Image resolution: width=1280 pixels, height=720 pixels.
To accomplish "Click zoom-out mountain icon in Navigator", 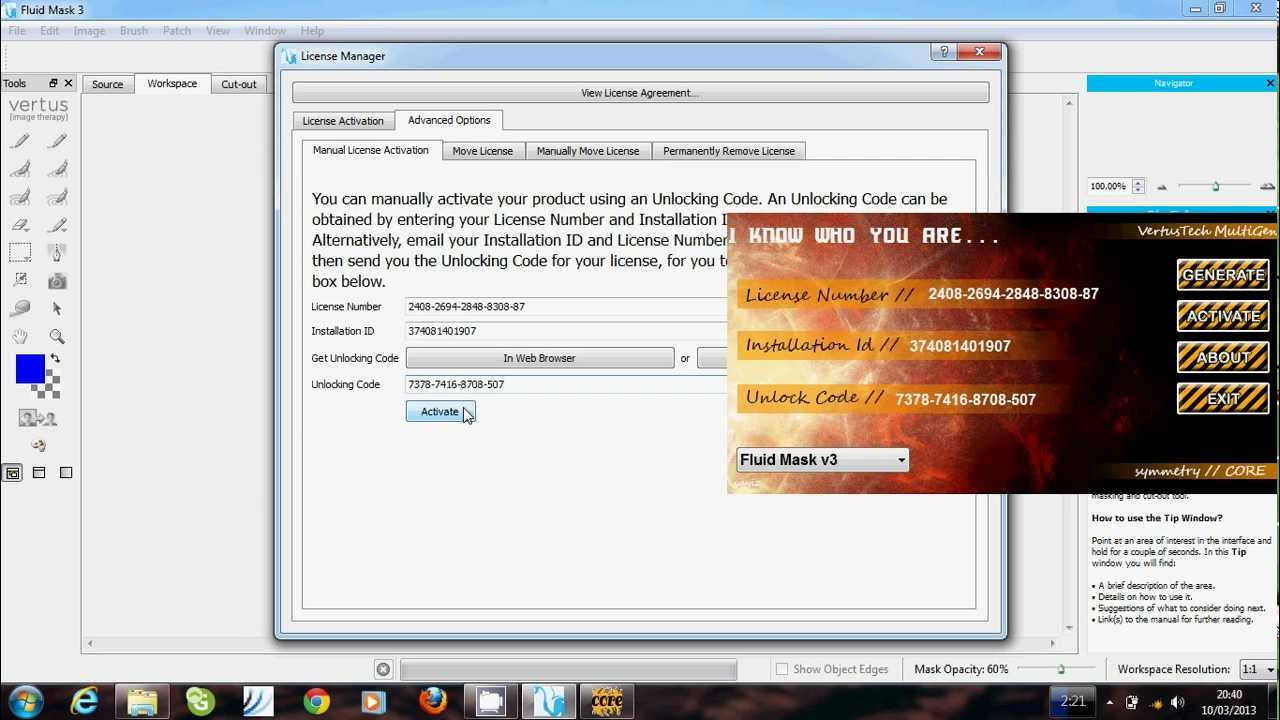I will [1162, 187].
